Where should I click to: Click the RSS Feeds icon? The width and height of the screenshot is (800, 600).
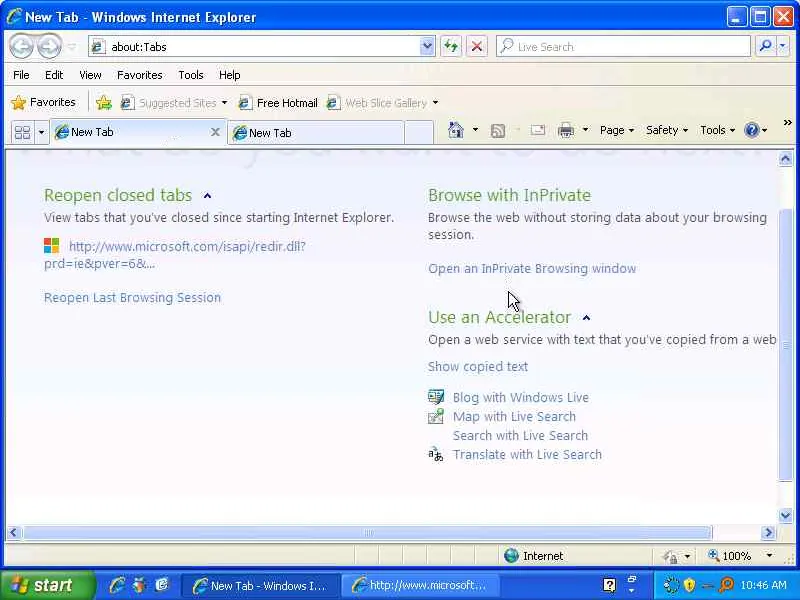497,131
